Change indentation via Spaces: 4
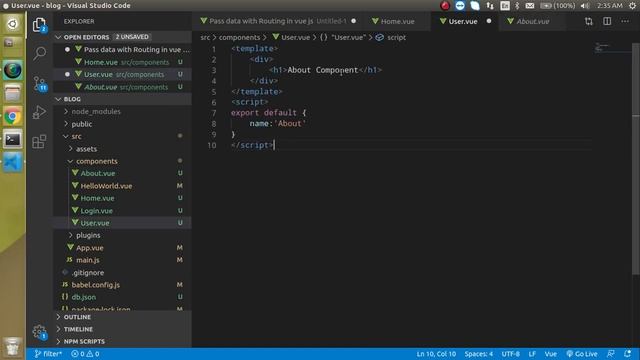640x360 pixels. point(478,354)
